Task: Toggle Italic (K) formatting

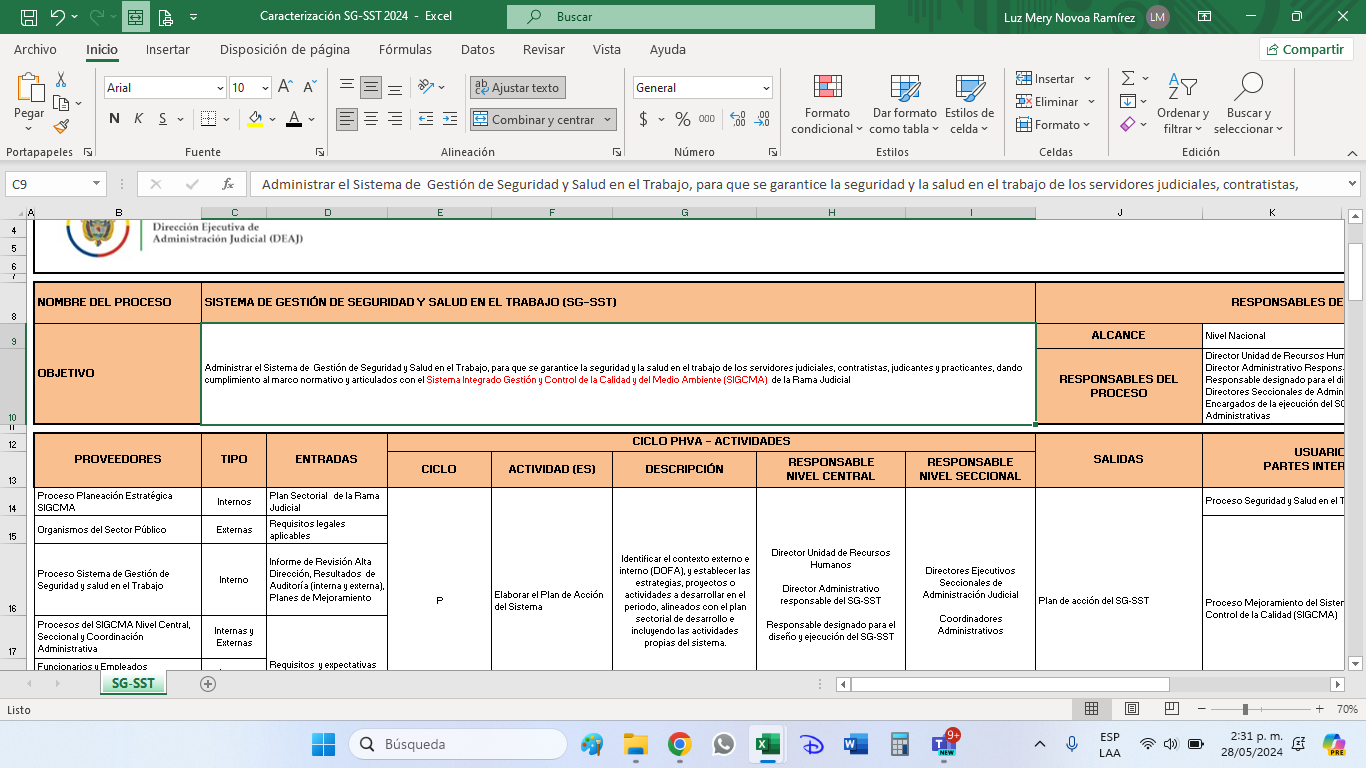Action: click(138, 119)
